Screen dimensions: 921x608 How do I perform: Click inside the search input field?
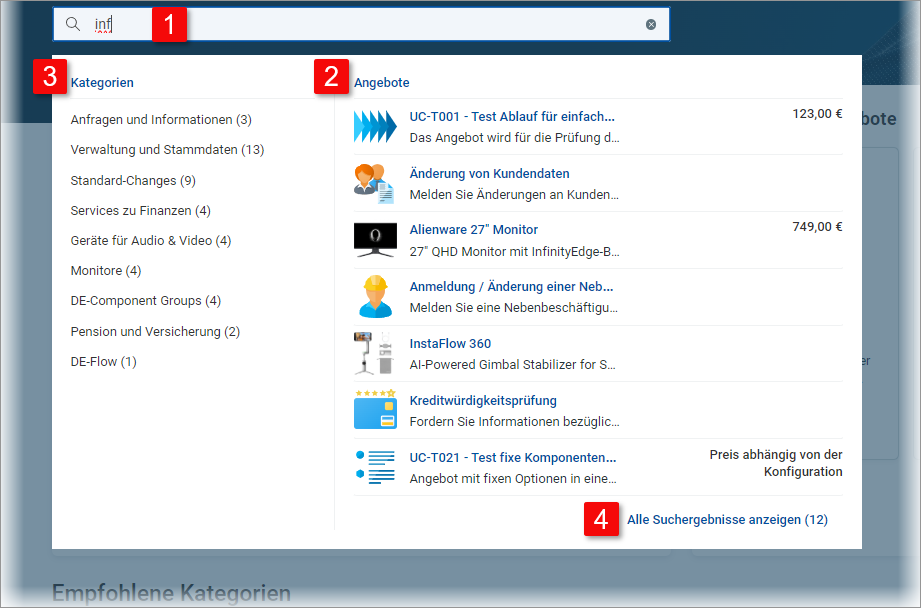pos(400,24)
